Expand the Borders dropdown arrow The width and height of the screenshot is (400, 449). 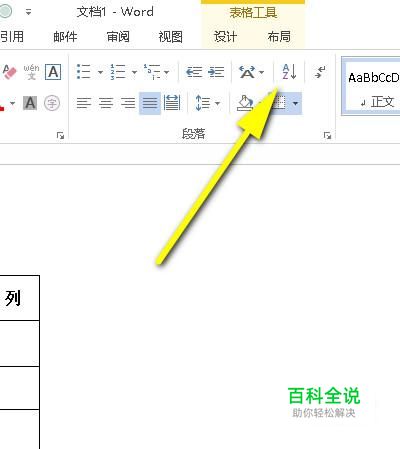[x=295, y=103]
